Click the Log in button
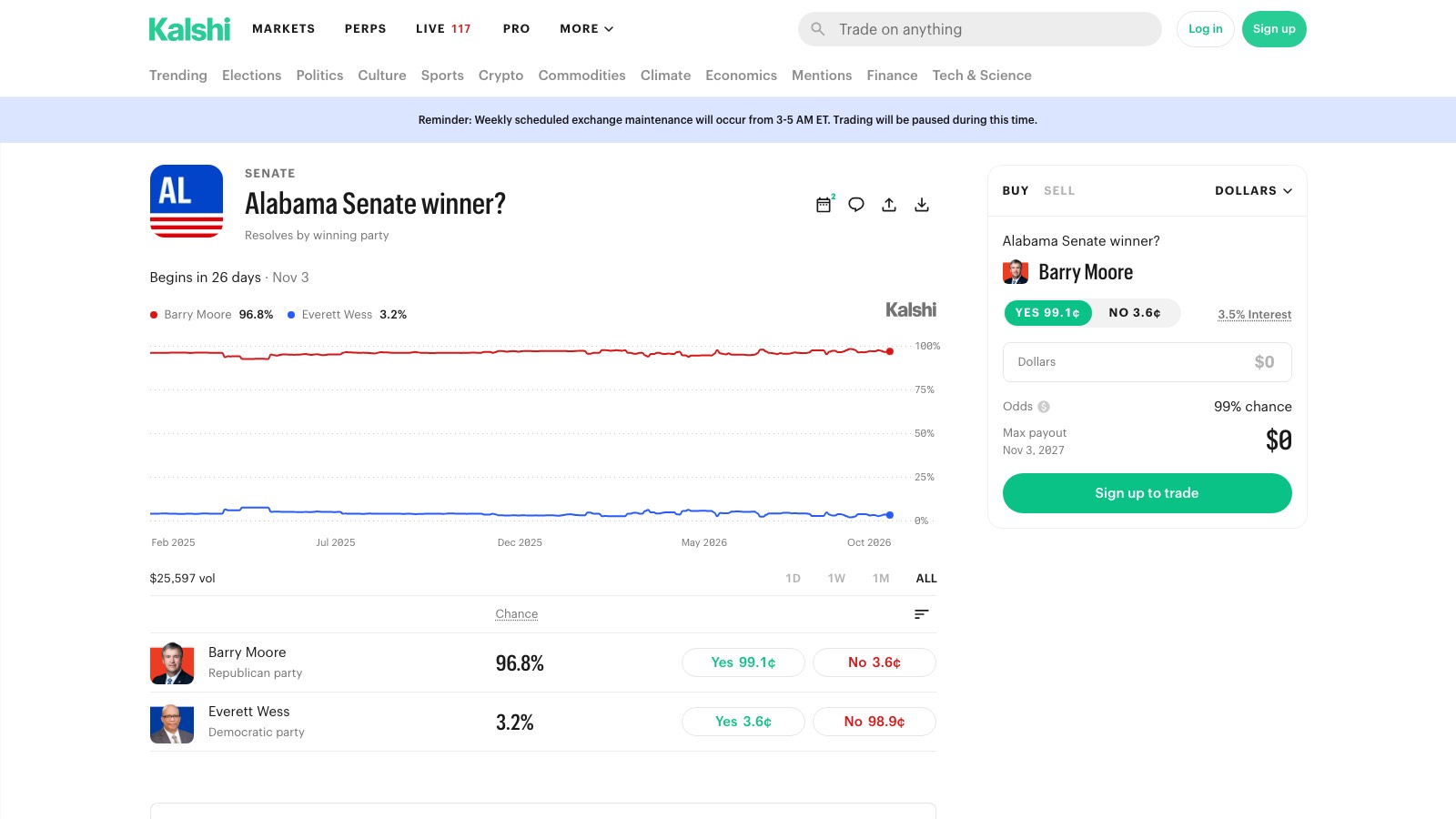1456x819 pixels. pos(1206,29)
